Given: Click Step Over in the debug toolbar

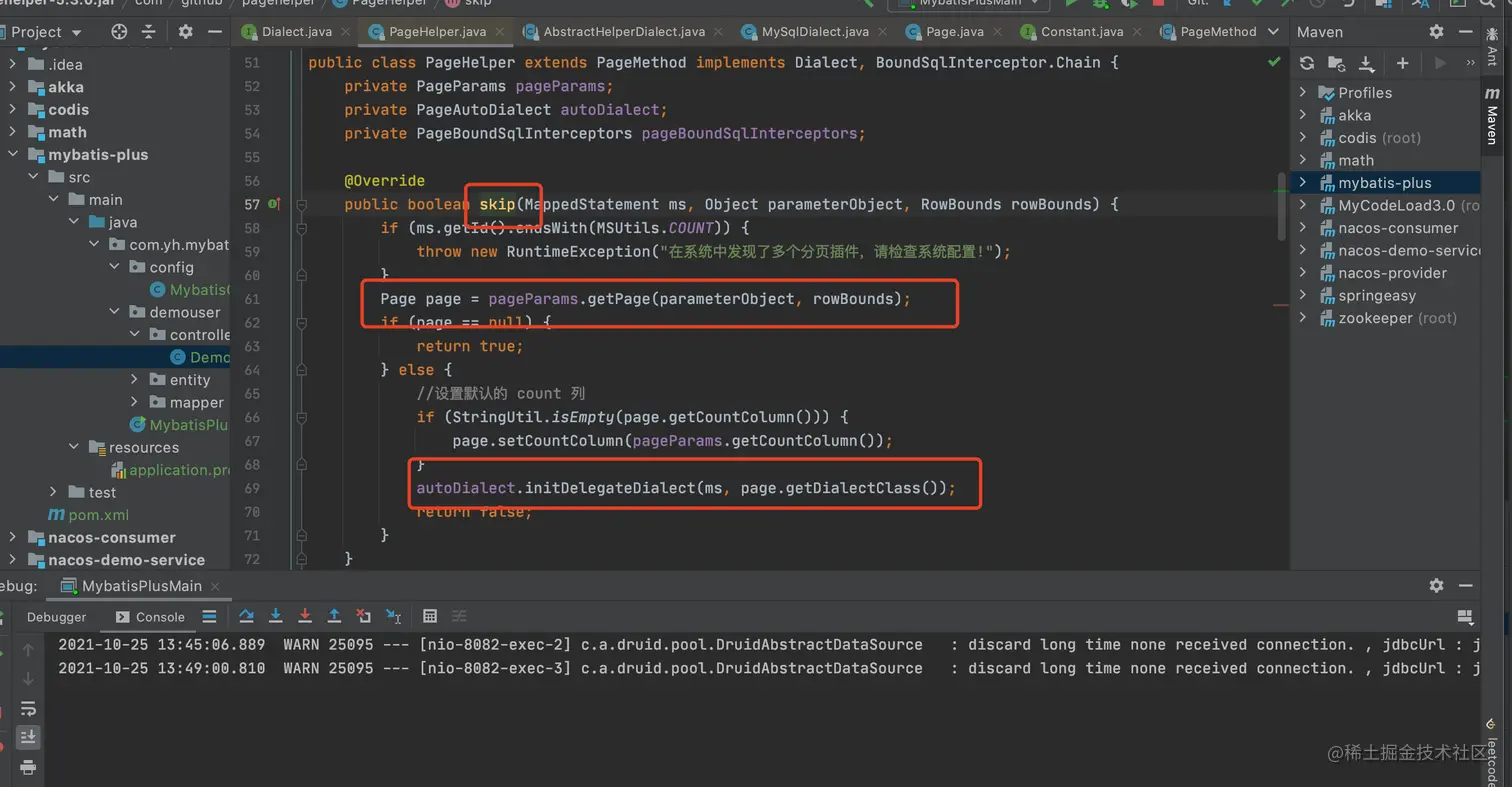Looking at the screenshot, I should coord(246,616).
